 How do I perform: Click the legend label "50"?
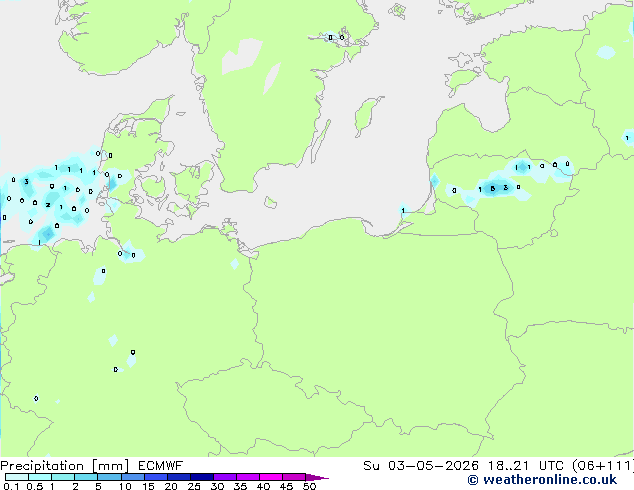pyautogui.click(x=309, y=486)
